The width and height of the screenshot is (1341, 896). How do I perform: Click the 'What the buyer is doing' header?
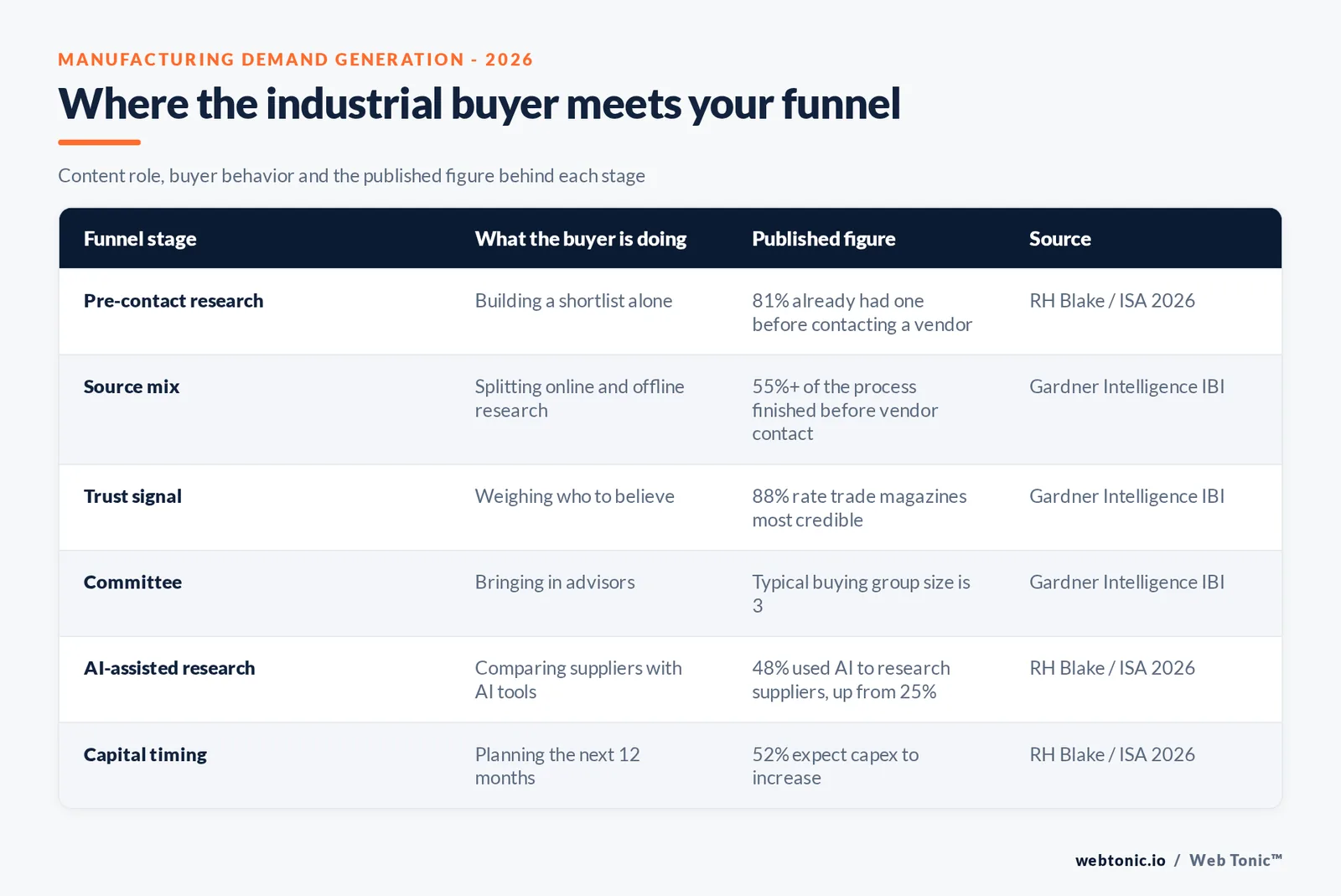pyautogui.click(x=580, y=239)
